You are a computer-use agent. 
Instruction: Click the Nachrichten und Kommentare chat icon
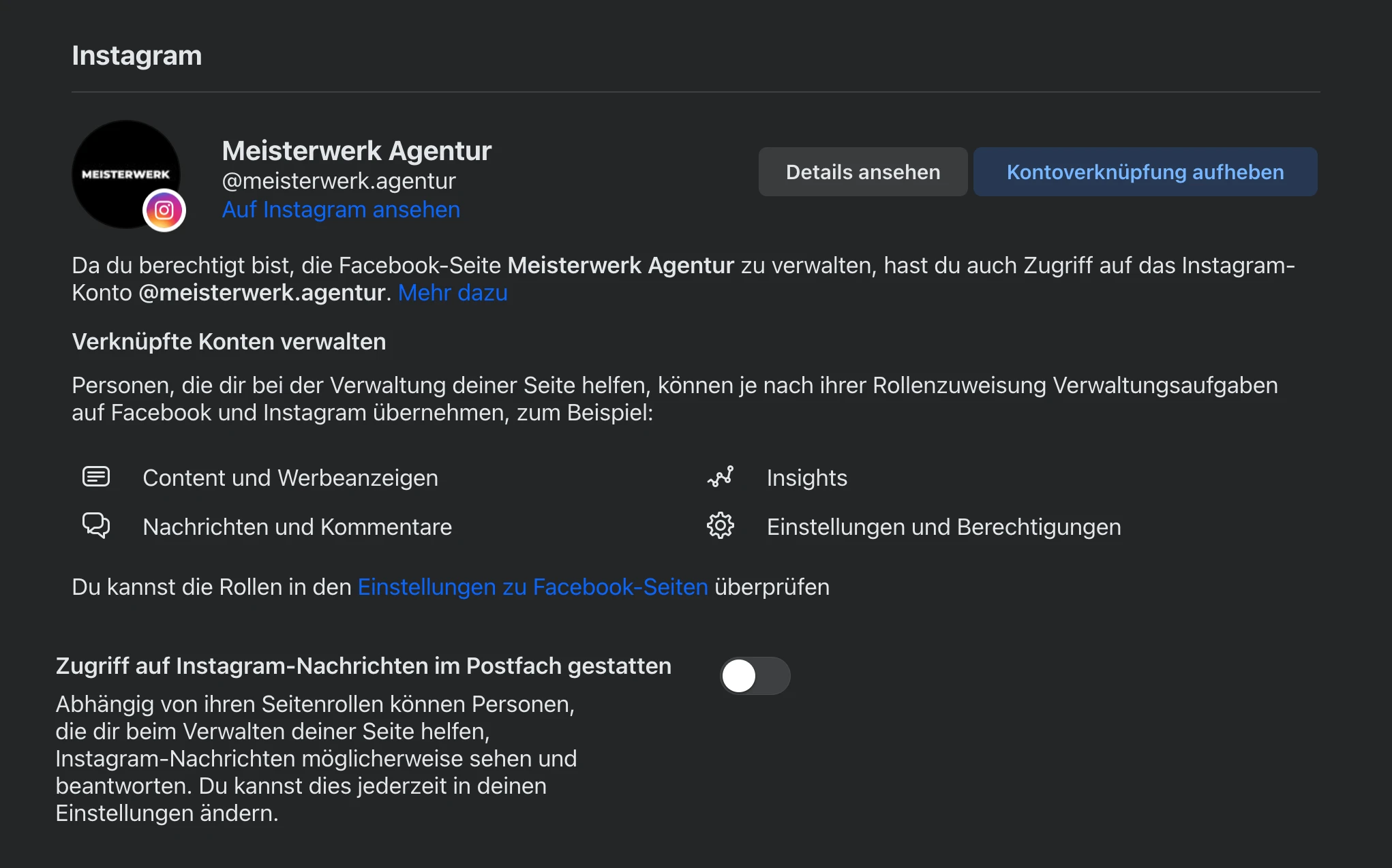coord(96,526)
